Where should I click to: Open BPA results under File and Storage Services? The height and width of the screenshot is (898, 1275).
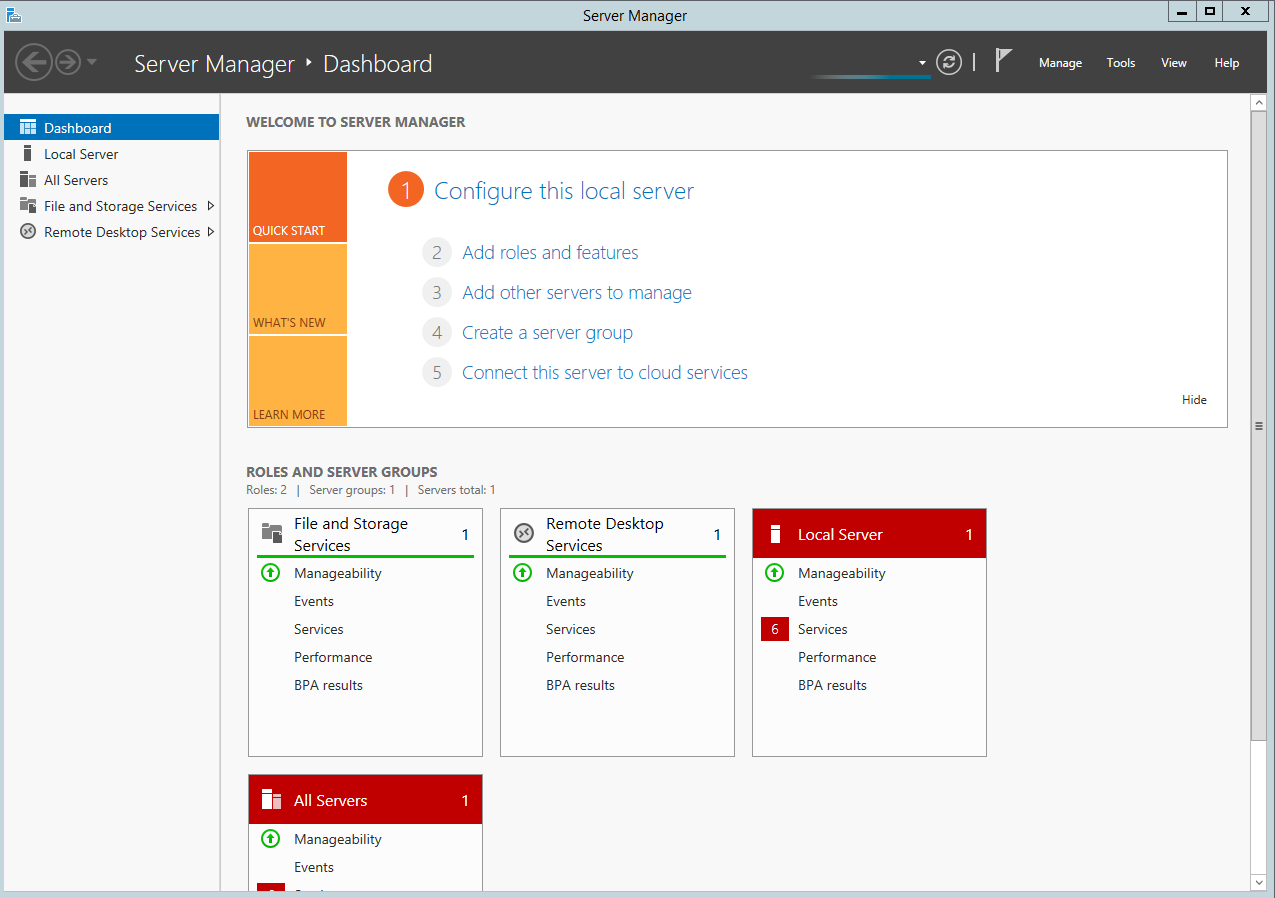click(x=328, y=685)
